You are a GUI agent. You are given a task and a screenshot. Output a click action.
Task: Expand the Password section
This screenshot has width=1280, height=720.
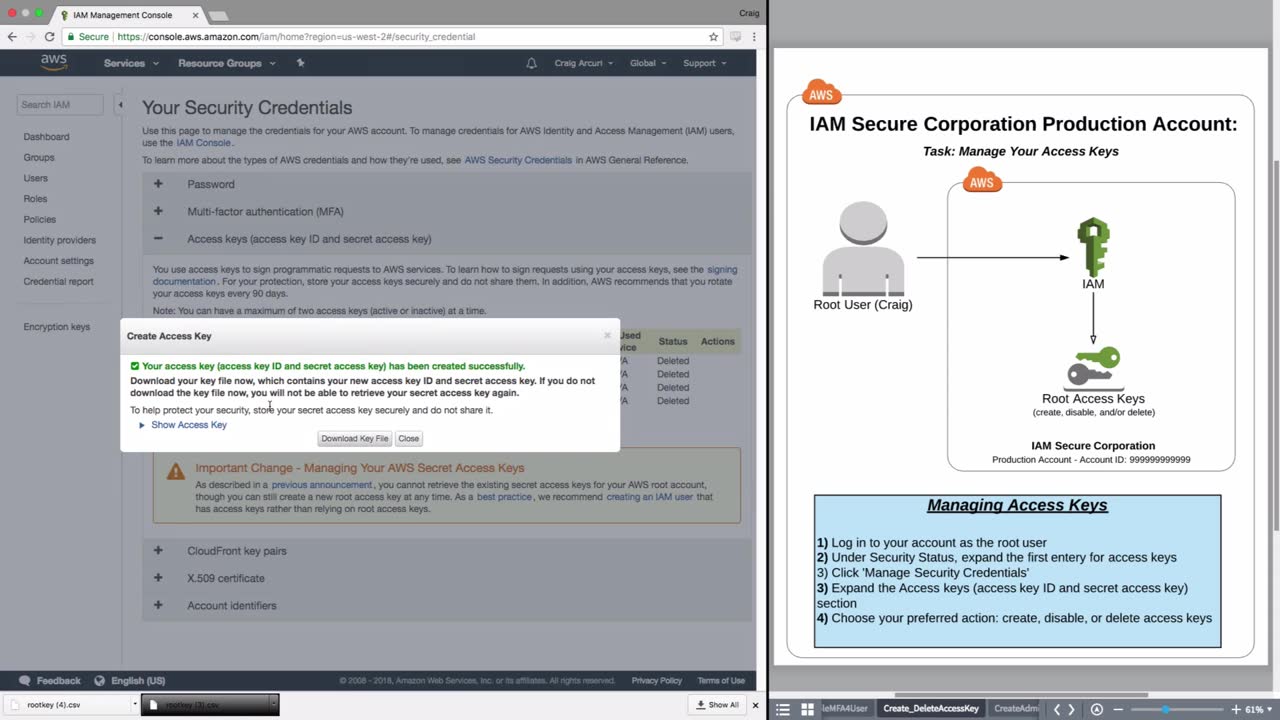click(x=158, y=184)
